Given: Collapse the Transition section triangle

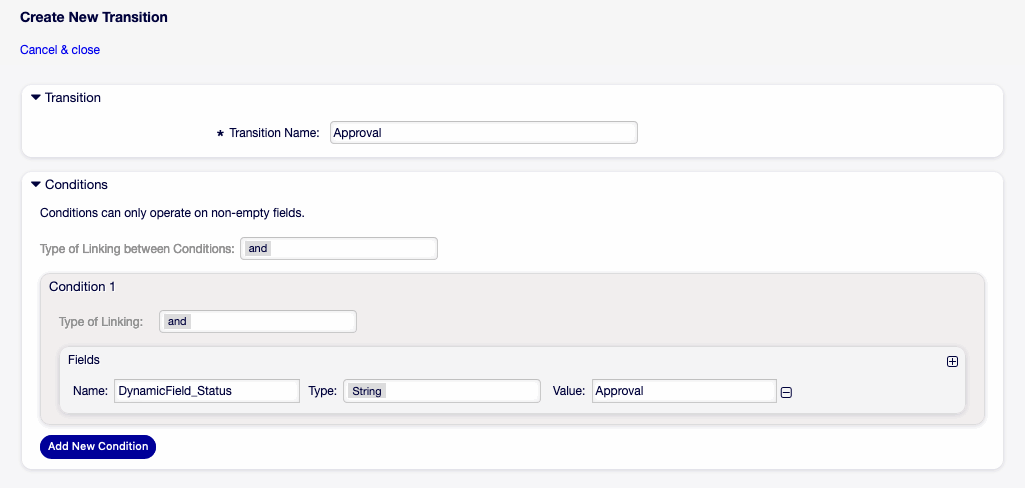Looking at the screenshot, I should coord(36,98).
